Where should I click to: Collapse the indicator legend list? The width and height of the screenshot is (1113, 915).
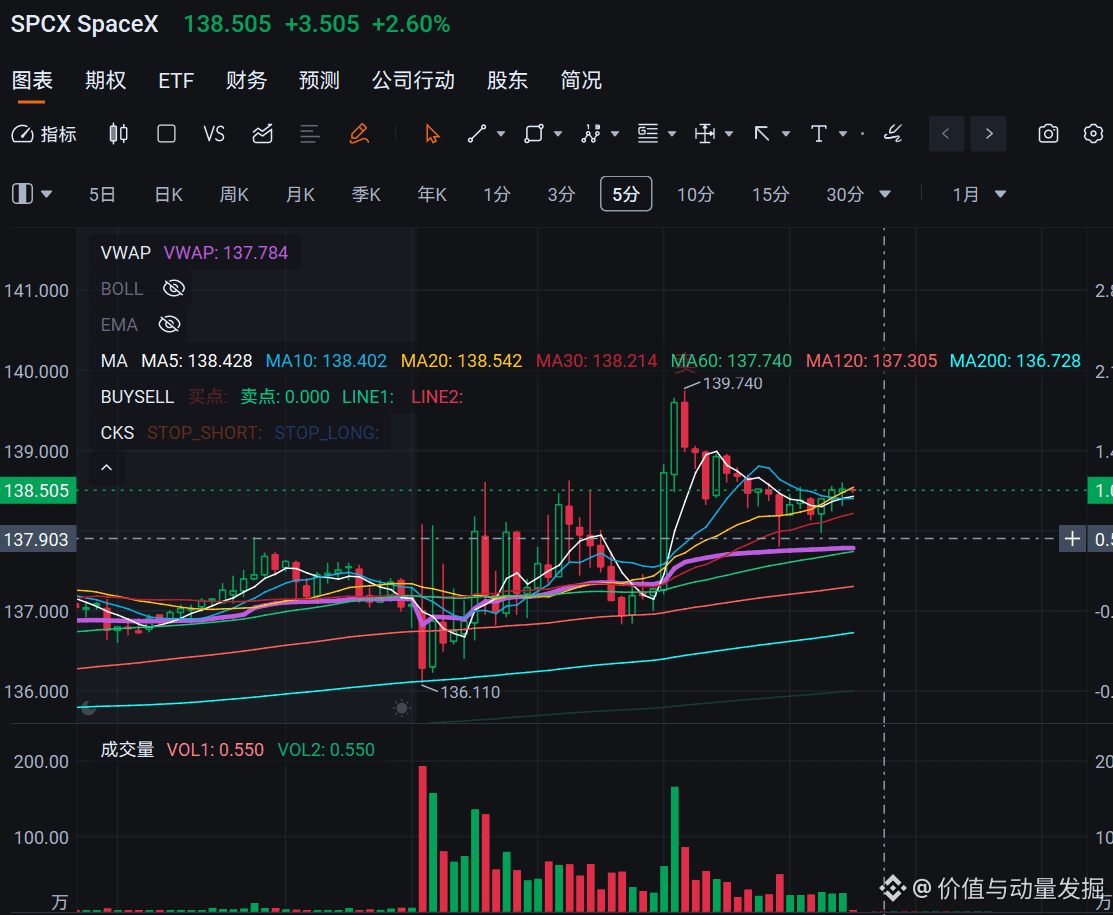click(x=106, y=468)
